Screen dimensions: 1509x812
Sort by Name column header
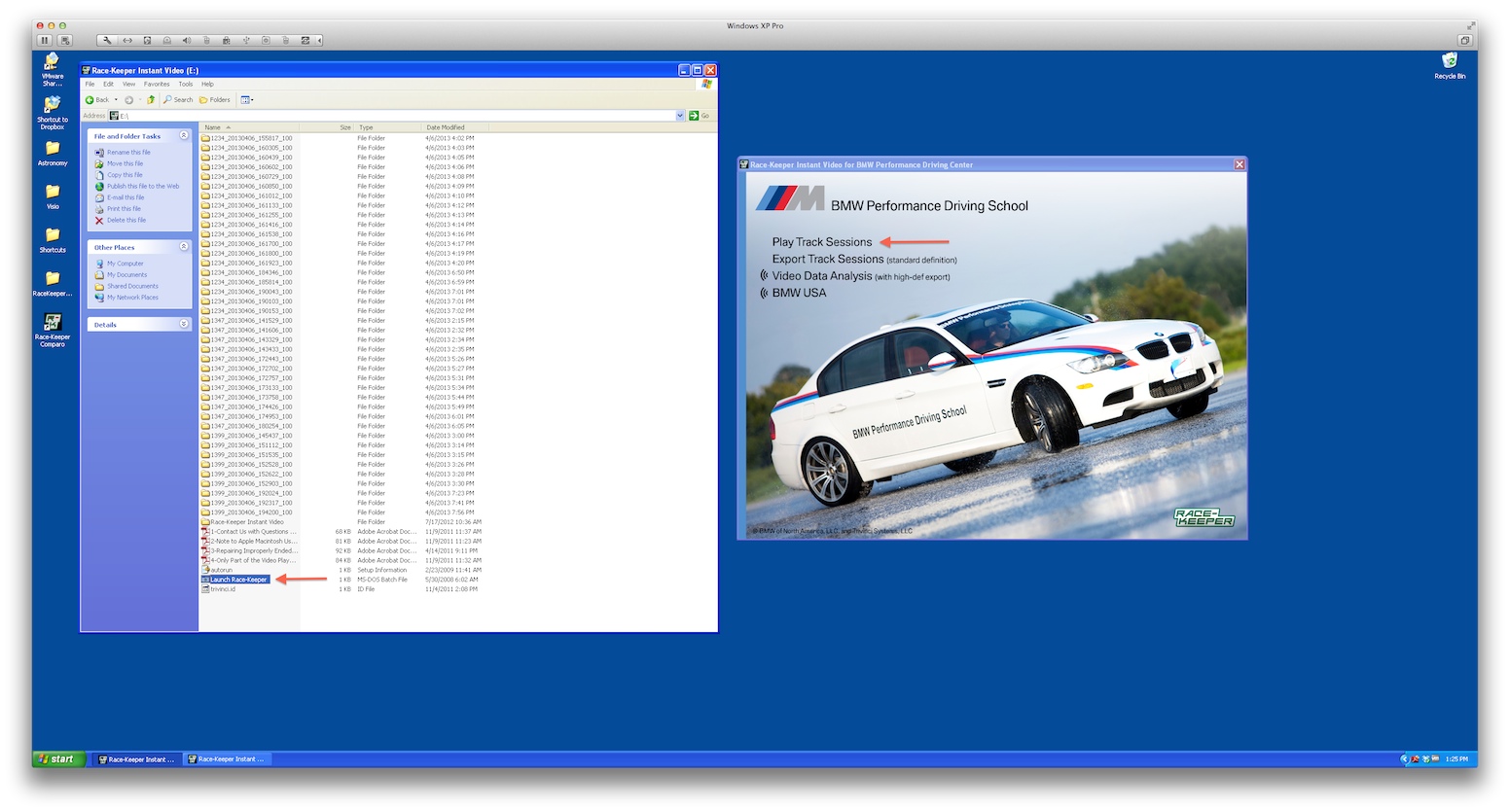click(249, 127)
